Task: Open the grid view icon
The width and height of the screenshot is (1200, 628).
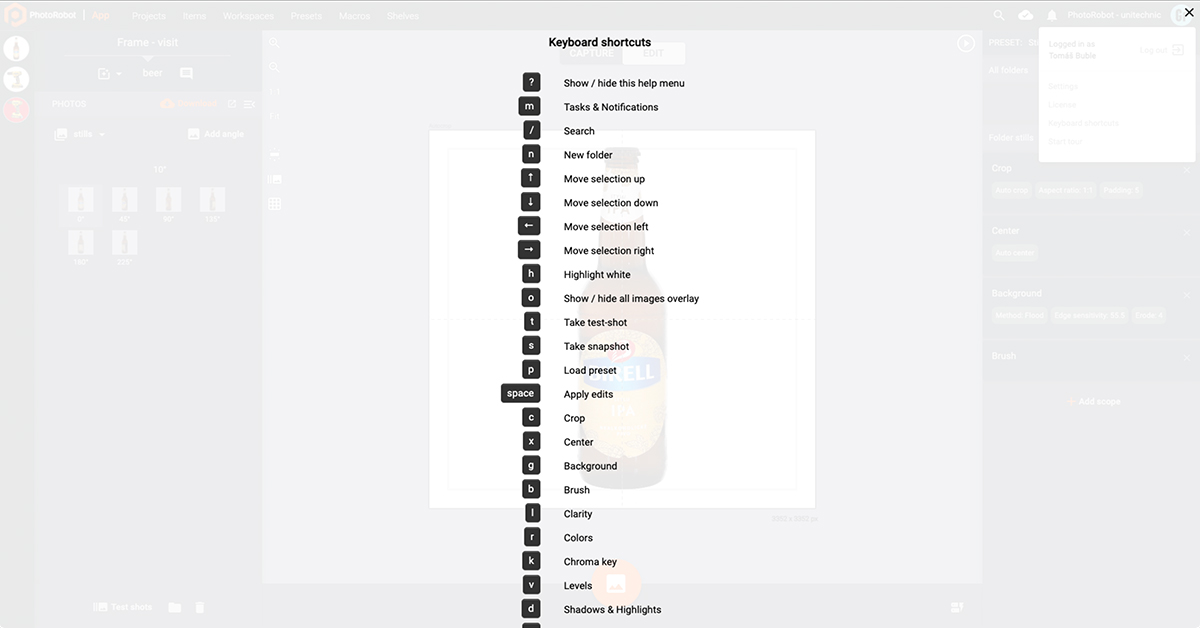Action: [275, 205]
